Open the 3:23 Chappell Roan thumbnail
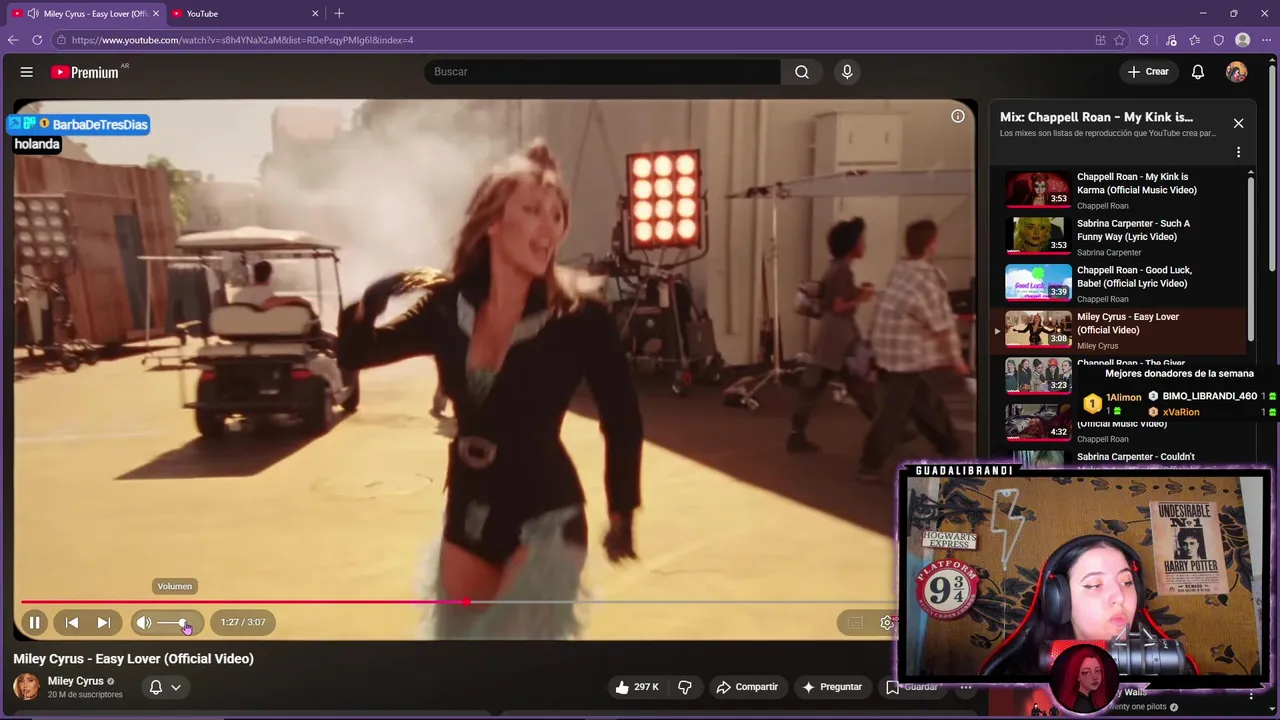 coord(1038,376)
